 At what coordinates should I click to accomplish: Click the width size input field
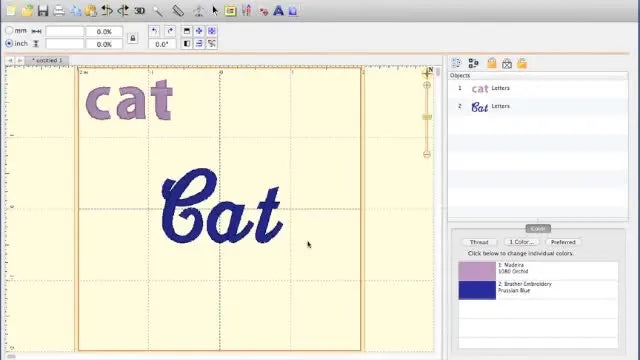coord(64,31)
